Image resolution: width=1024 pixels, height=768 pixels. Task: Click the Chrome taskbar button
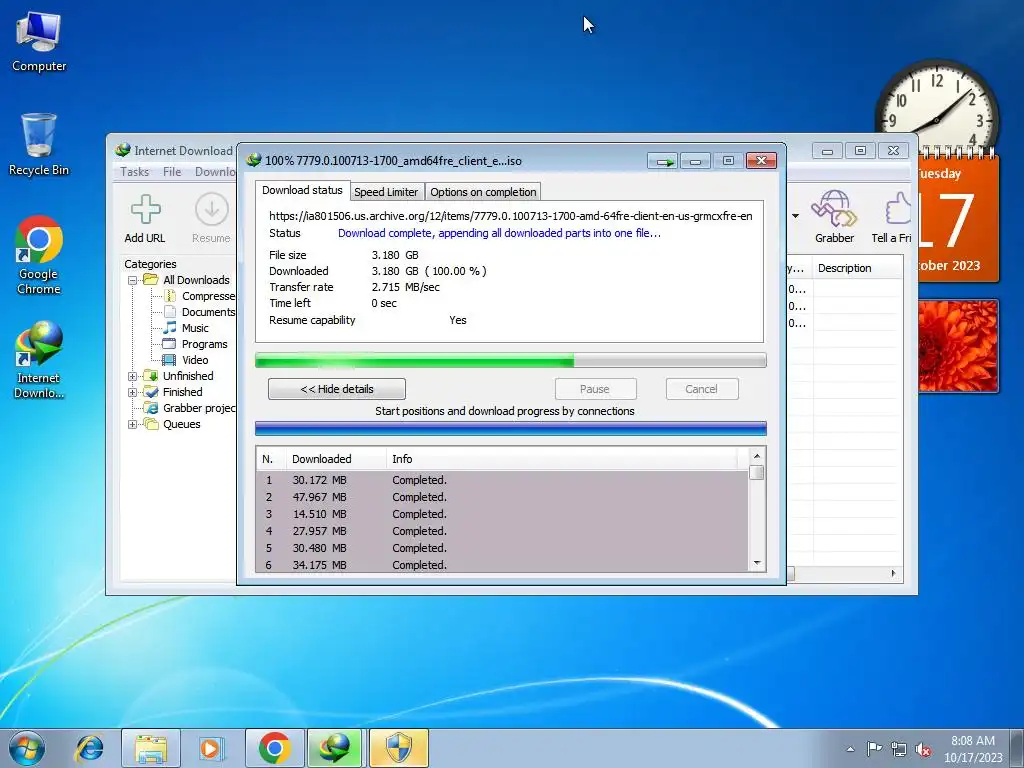click(x=274, y=748)
